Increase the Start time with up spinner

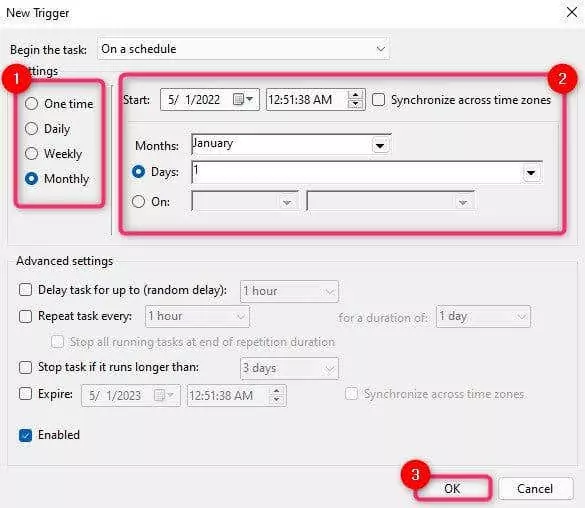pyautogui.click(x=355, y=95)
